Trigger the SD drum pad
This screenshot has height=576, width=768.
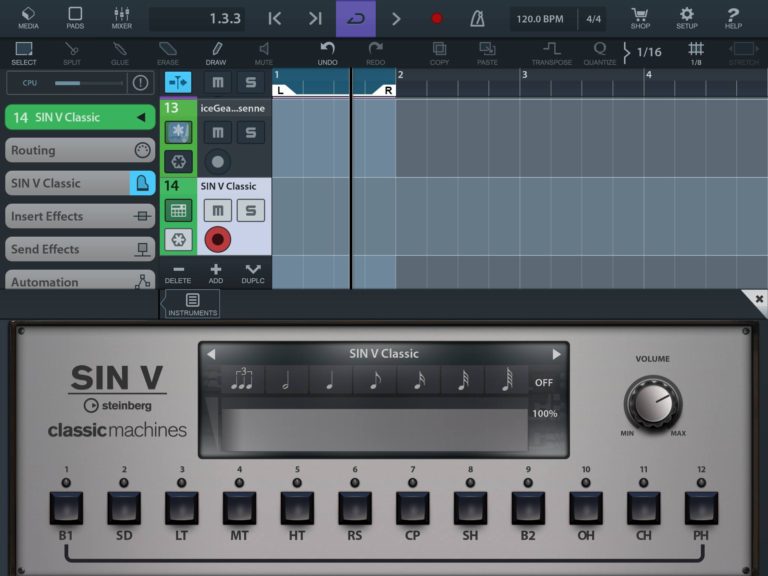tap(124, 508)
